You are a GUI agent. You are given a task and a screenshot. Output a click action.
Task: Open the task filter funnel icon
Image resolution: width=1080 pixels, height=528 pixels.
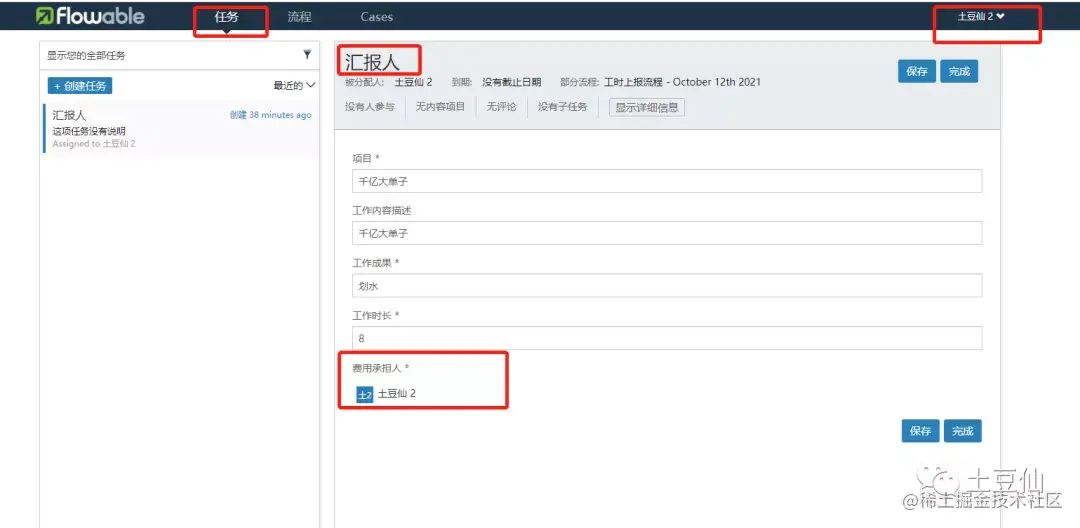point(307,54)
